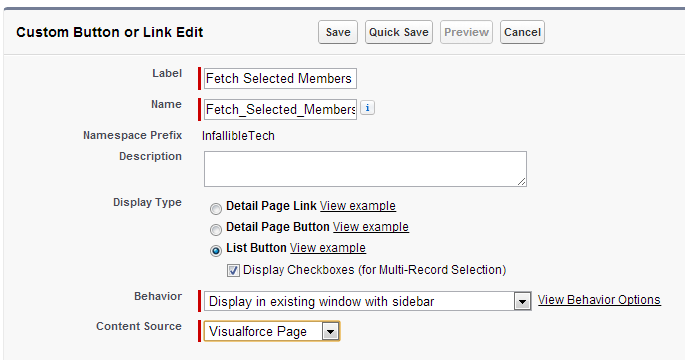Click the Quick Save button

point(398,32)
